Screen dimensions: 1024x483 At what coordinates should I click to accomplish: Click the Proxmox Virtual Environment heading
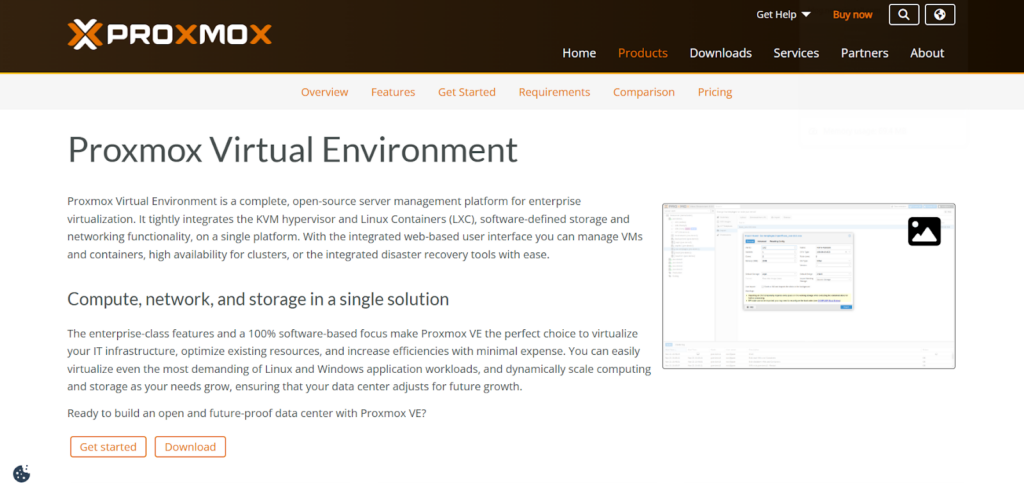click(293, 149)
